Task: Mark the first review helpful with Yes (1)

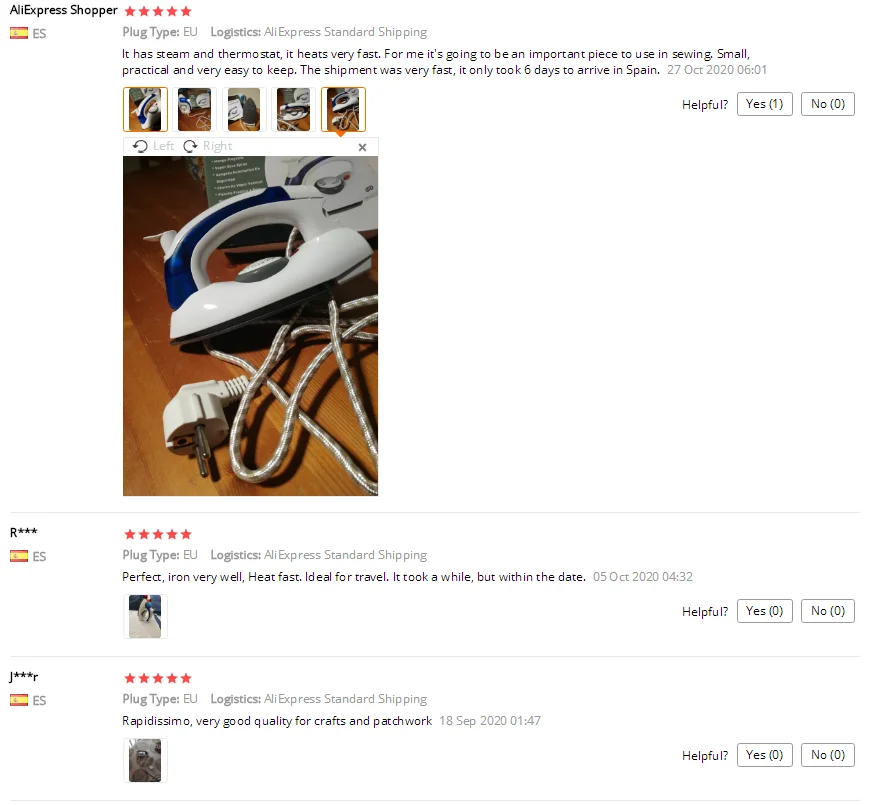Action: coord(764,104)
